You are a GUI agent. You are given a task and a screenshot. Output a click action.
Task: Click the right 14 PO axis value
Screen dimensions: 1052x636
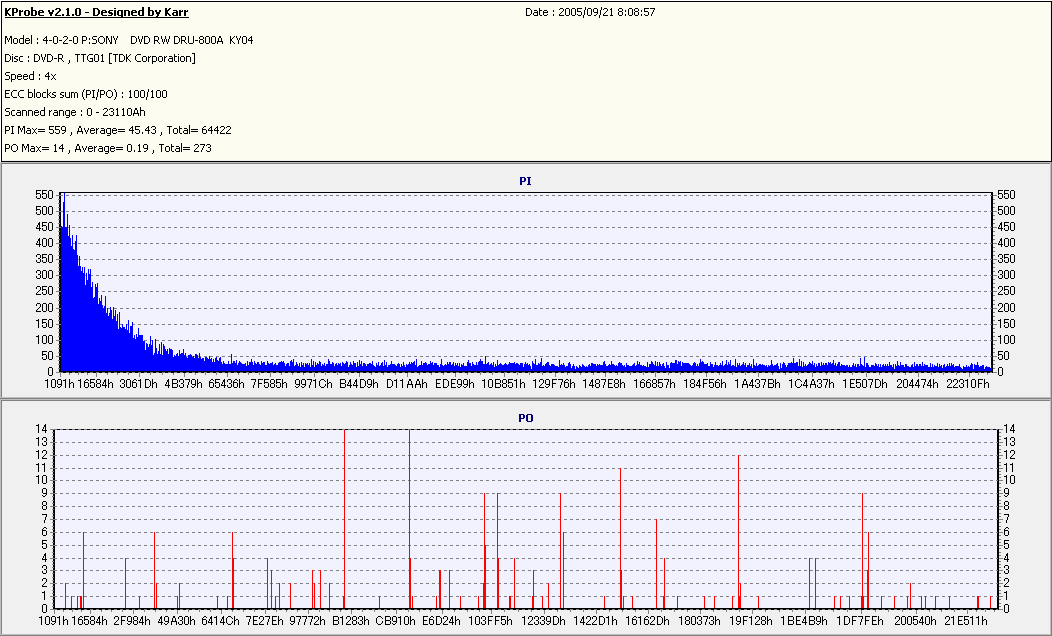[1009, 429]
